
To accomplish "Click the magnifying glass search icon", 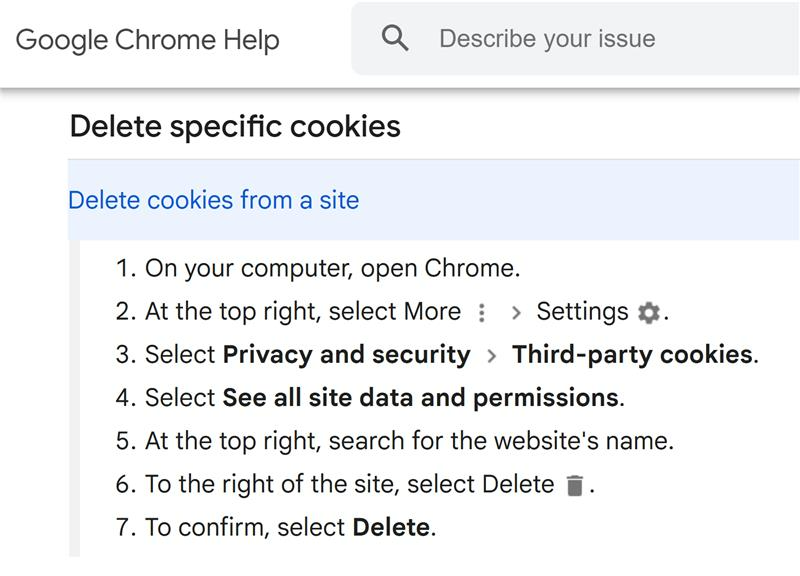I will pos(395,38).
